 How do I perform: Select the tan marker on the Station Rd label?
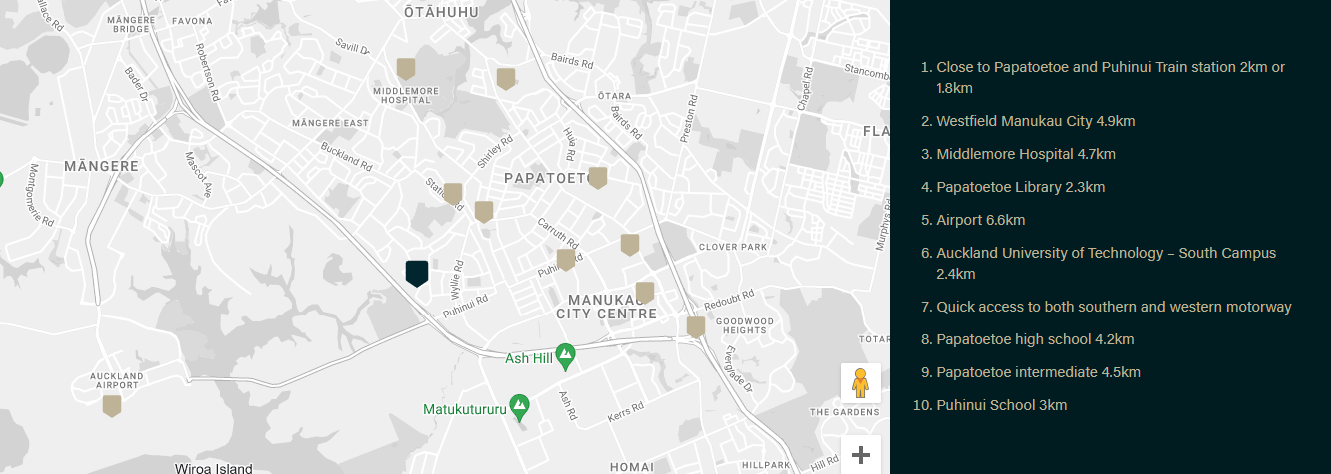(x=452, y=193)
